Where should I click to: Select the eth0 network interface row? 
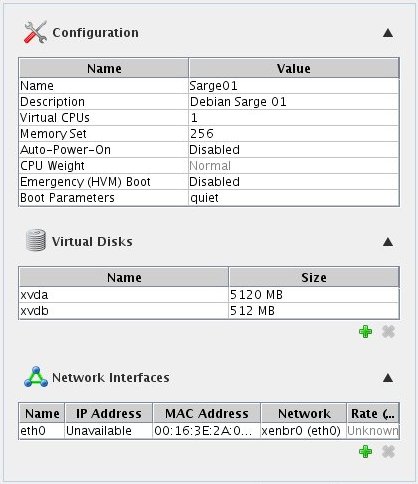point(209,431)
